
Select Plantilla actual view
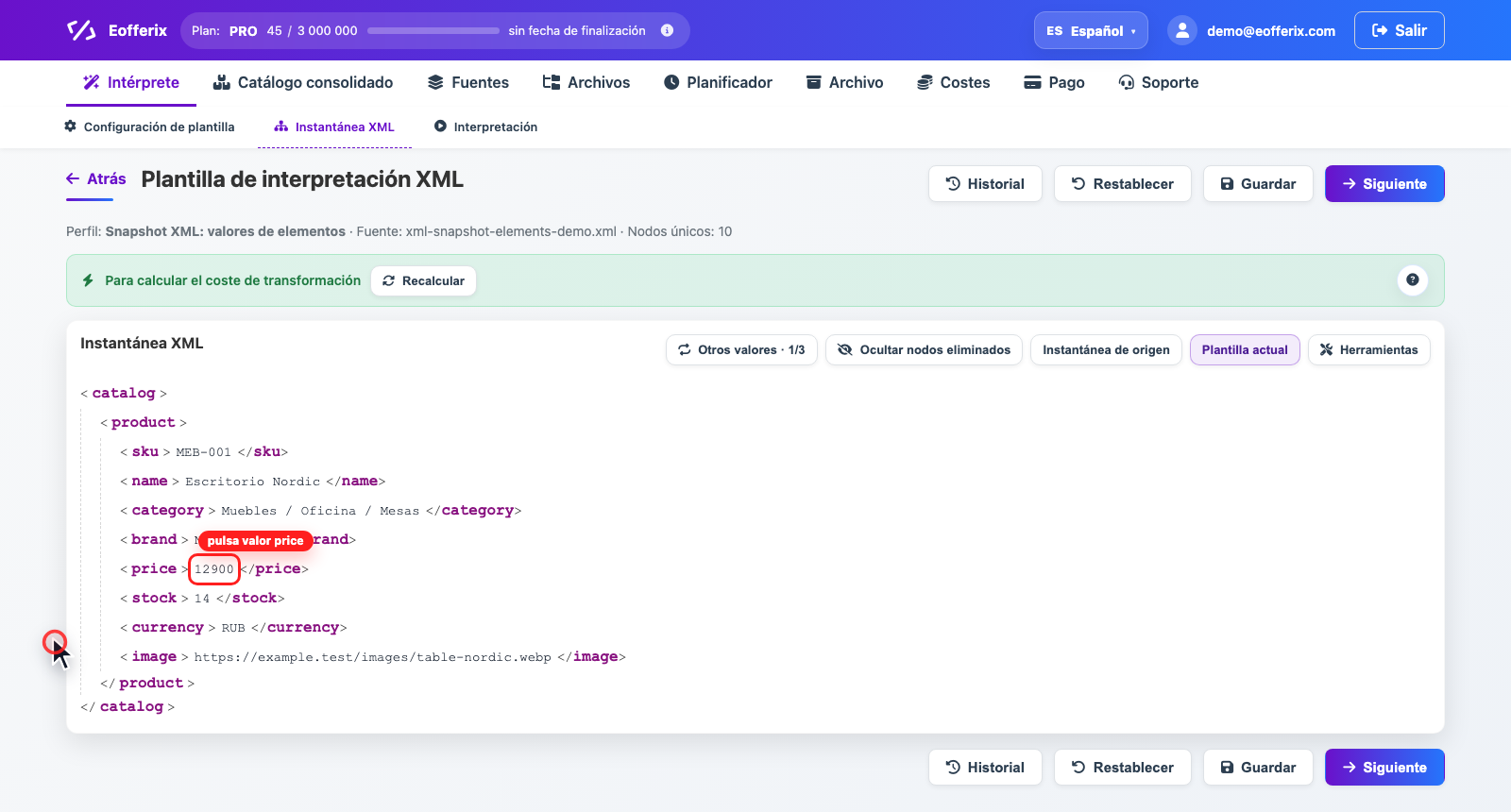[x=1245, y=349]
